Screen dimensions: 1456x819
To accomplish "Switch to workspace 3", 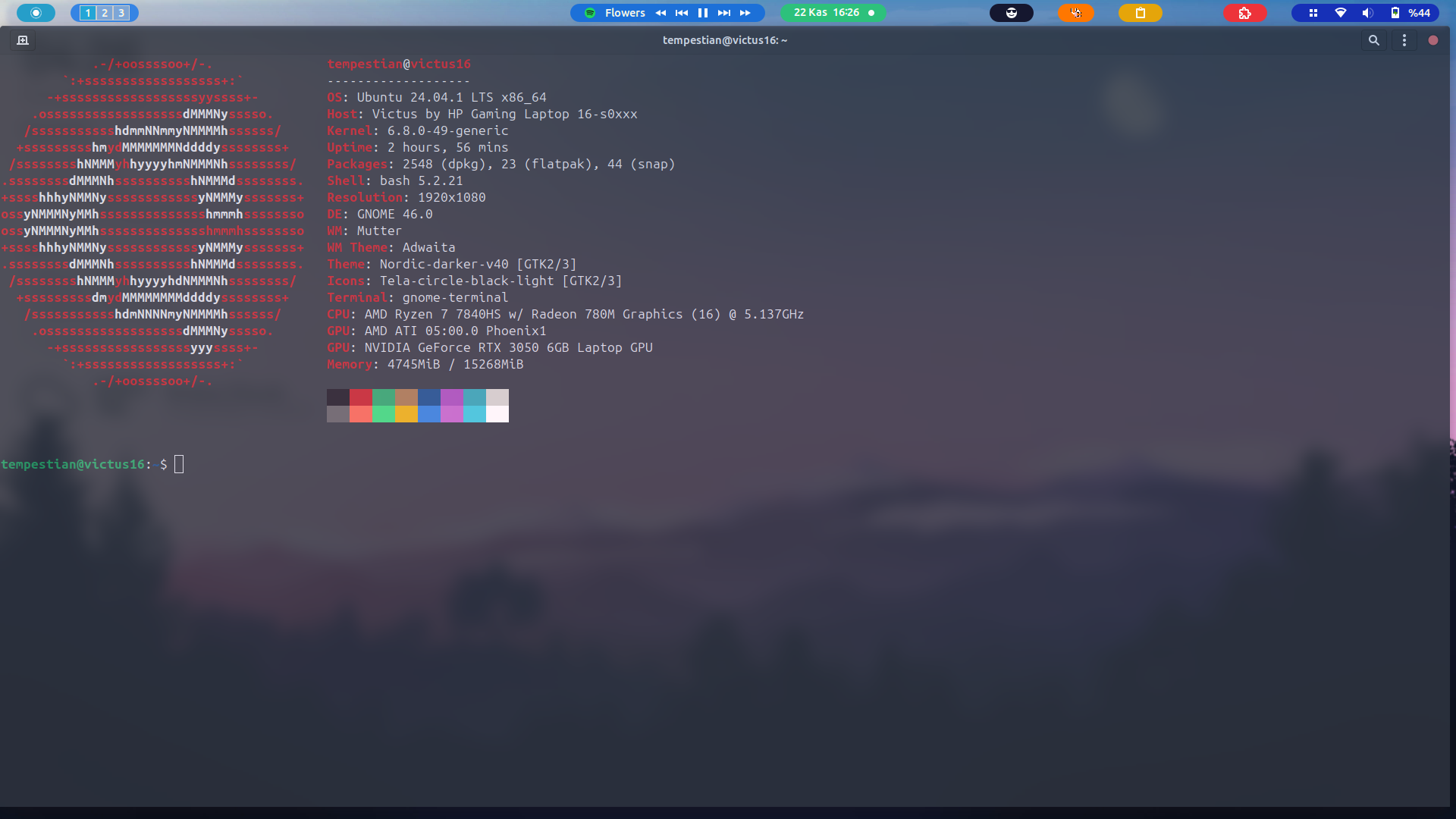I will [x=121, y=13].
